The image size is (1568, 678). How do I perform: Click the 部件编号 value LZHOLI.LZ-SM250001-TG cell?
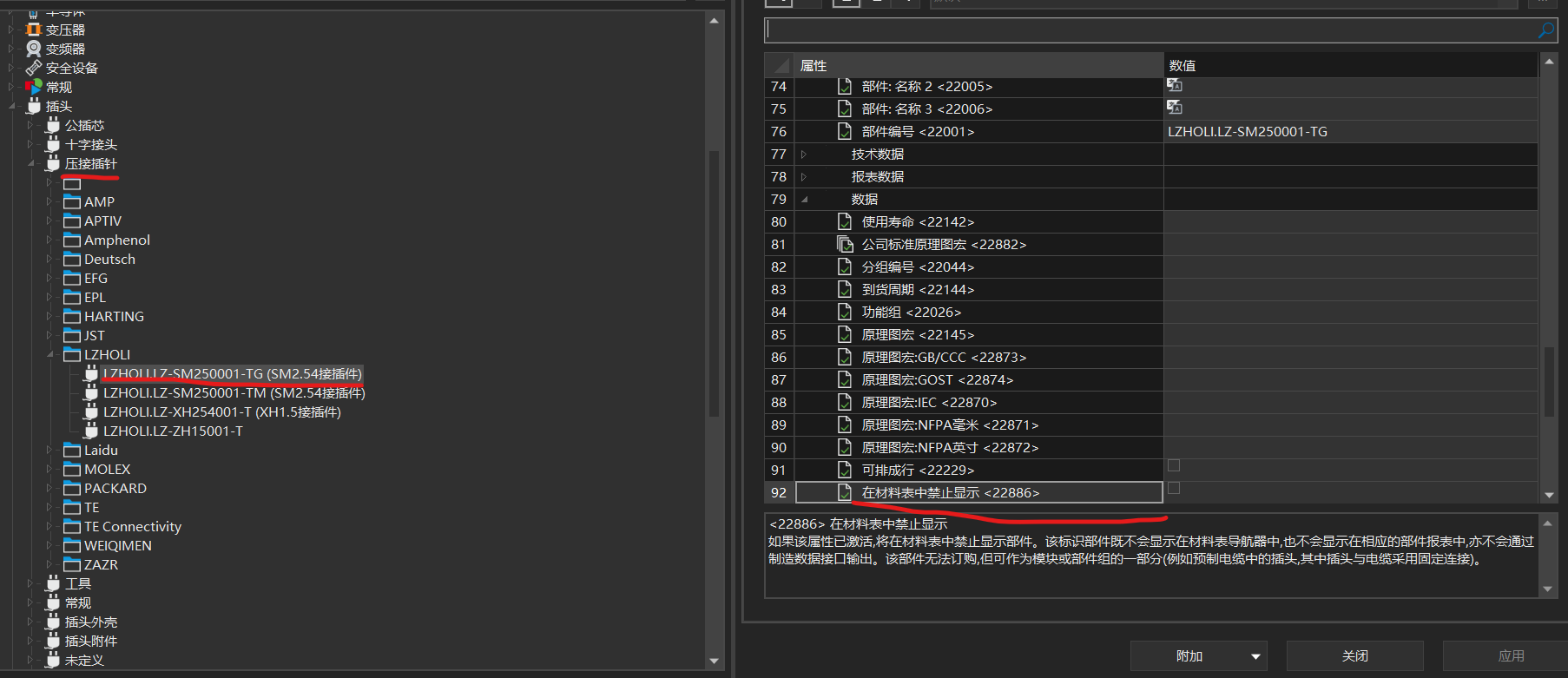pyautogui.click(x=1351, y=131)
